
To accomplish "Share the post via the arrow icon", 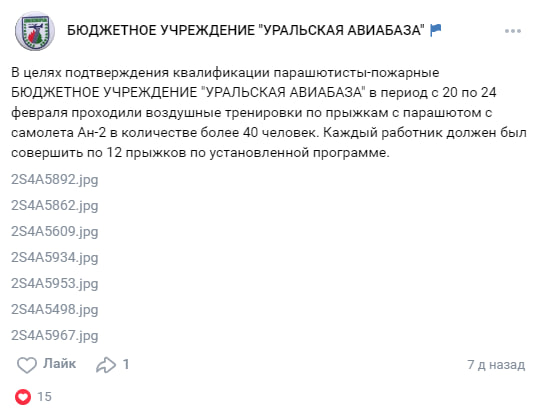I will (x=106, y=365).
